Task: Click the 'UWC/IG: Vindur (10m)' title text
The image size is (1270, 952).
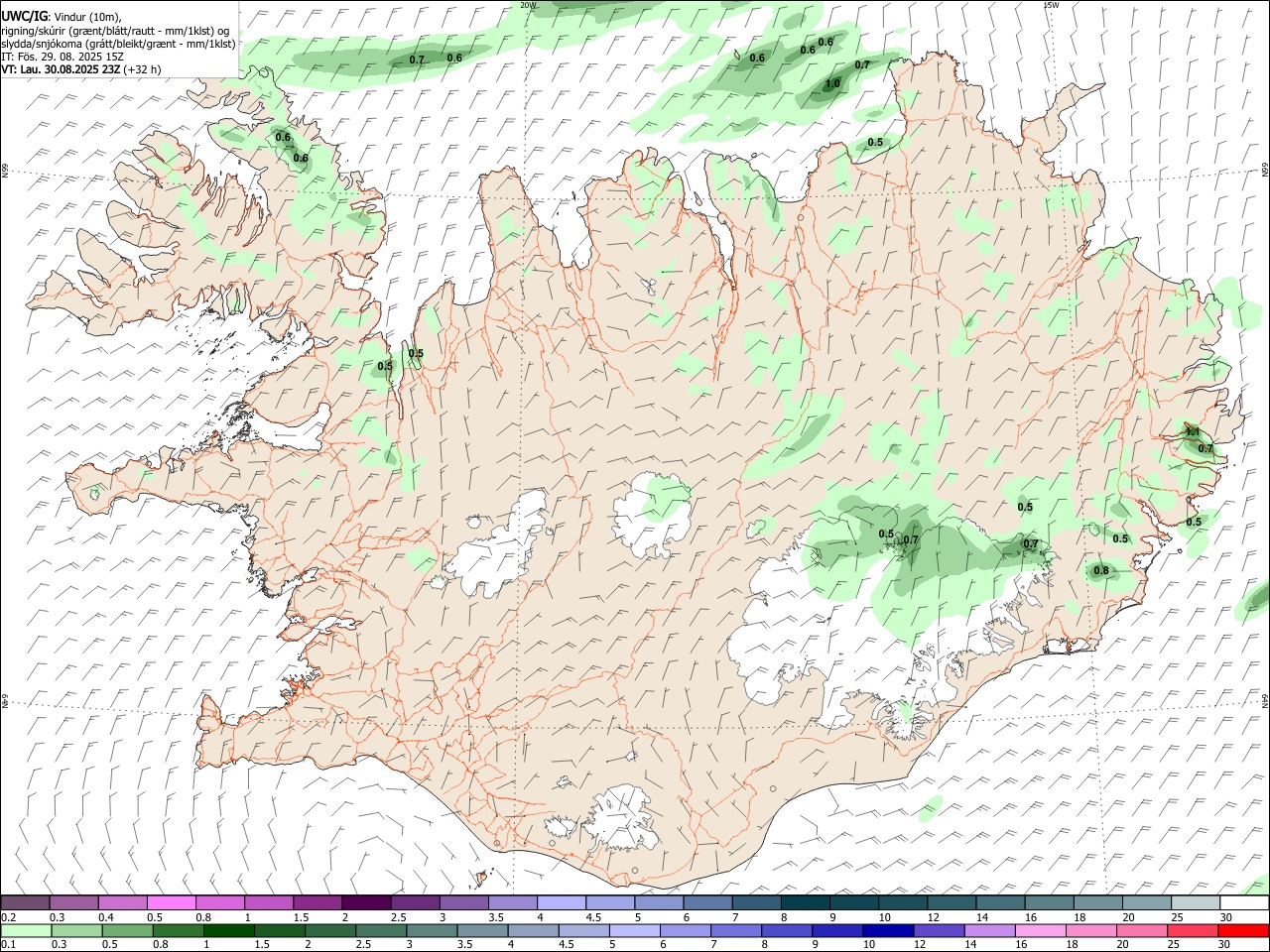Action: [62, 17]
